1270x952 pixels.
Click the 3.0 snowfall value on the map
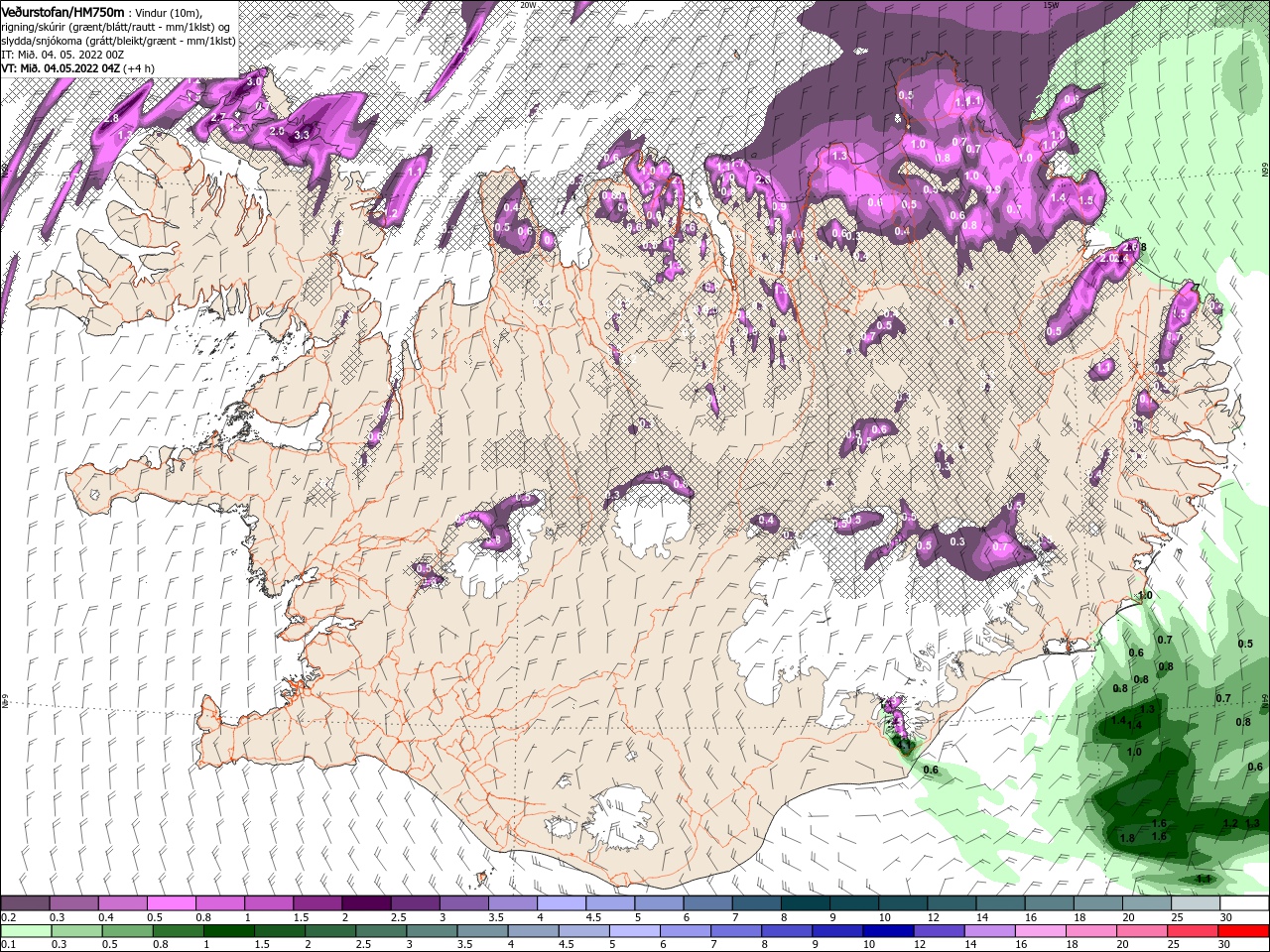(x=255, y=82)
